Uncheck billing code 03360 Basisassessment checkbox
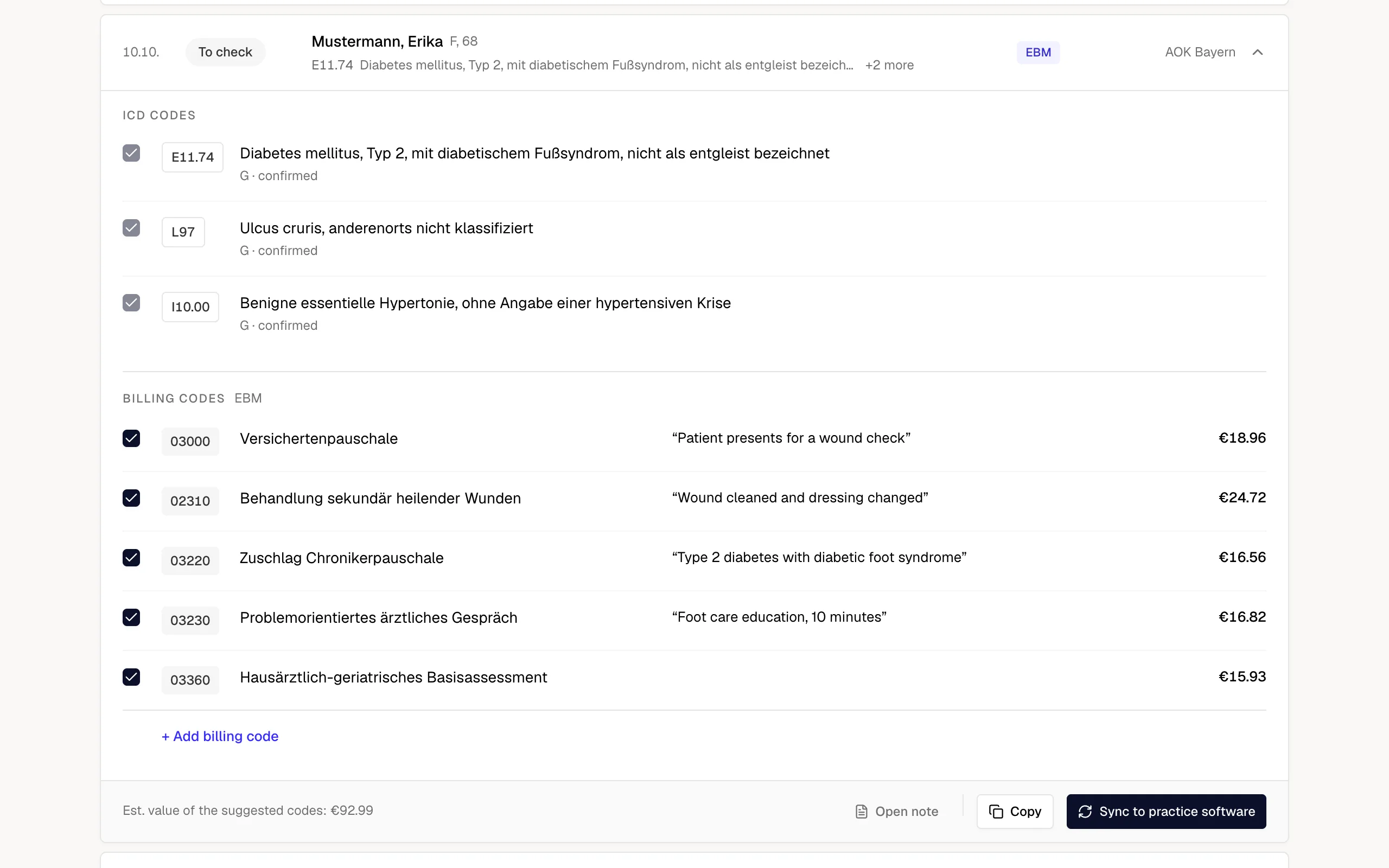Image resolution: width=1389 pixels, height=868 pixels. pyautogui.click(x=131, y=678)
